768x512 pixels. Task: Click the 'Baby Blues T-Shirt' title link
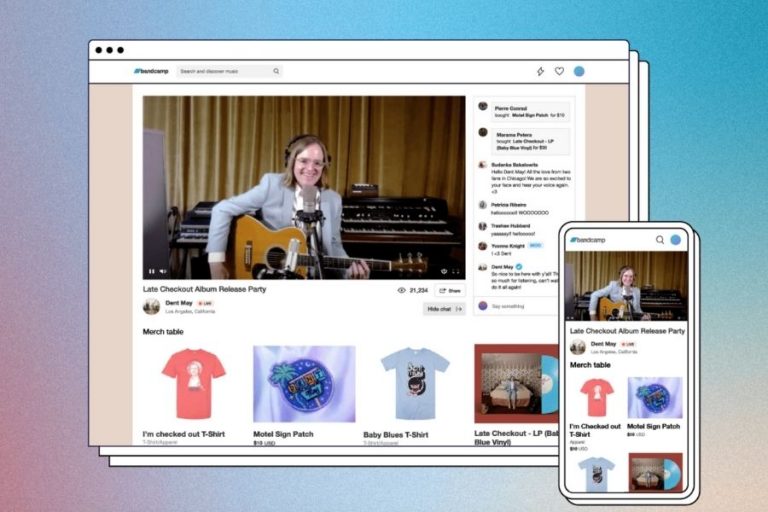pyautogui.click(x=396, y=435)
